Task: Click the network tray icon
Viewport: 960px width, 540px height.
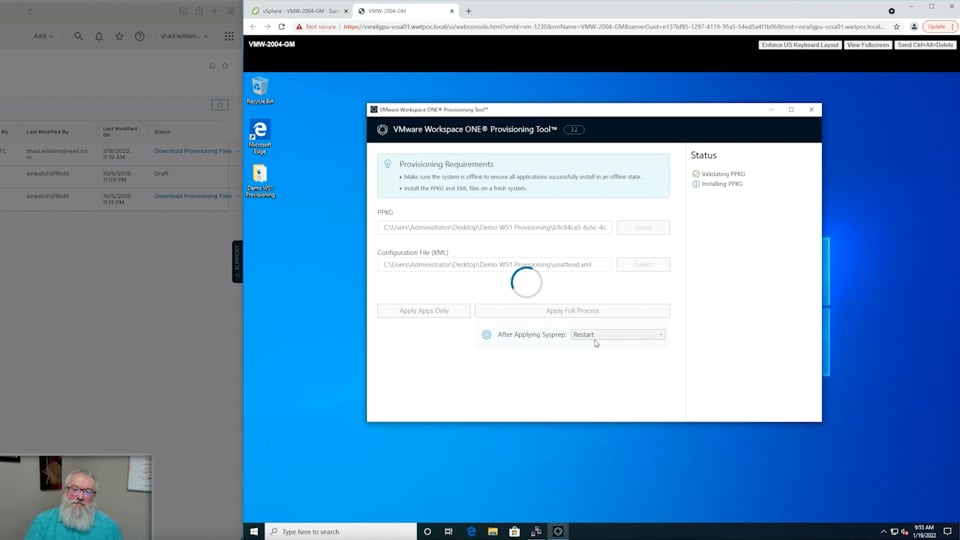Action: 894,531
